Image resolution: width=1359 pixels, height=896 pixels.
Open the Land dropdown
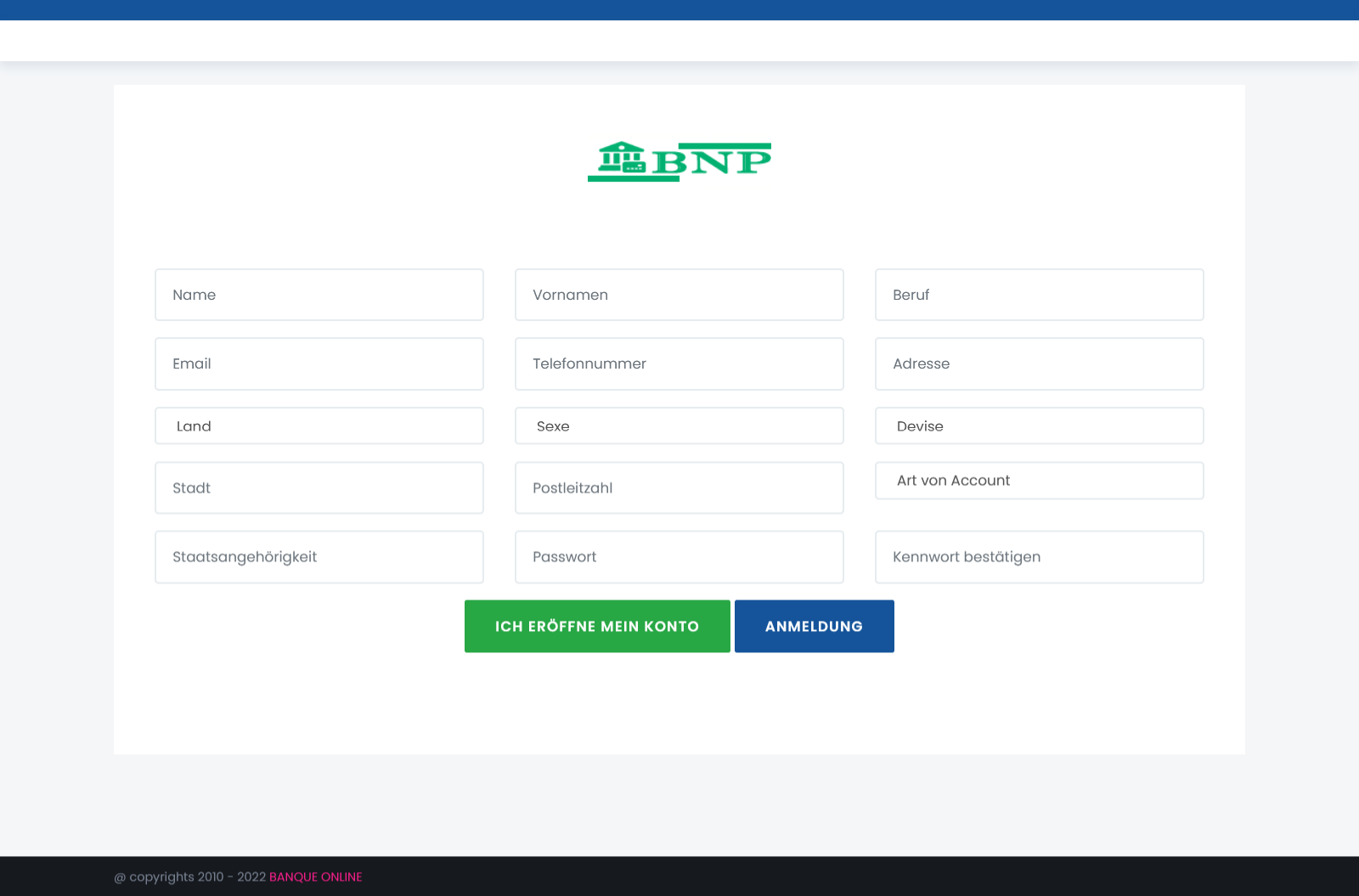click(x=319, y=425)
